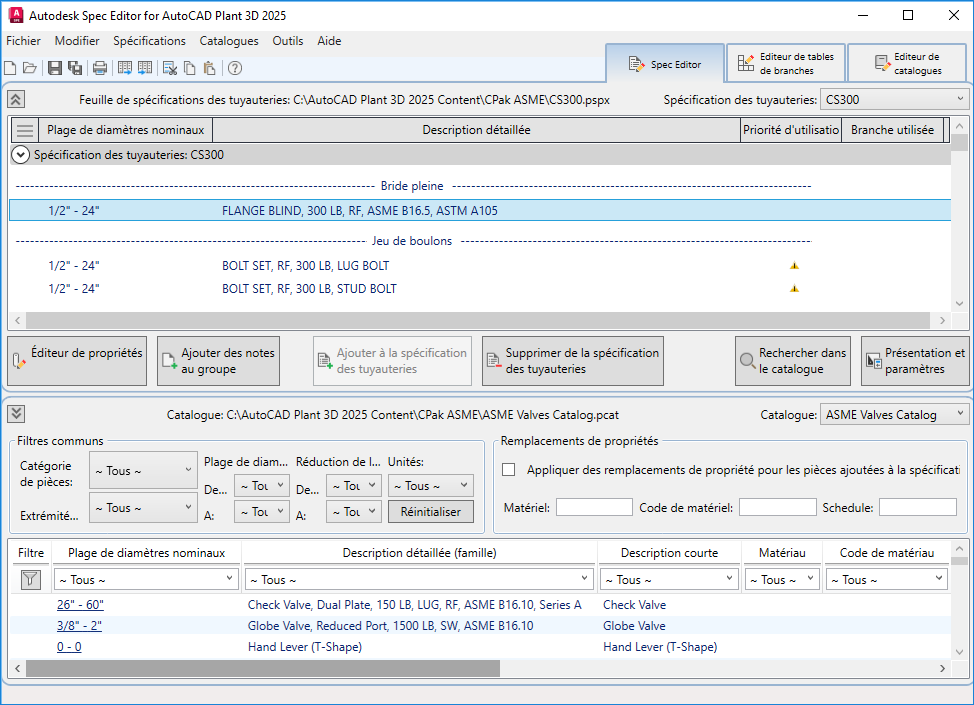Viewport: 974px width, 705px height.
Task: Click the Copy toolbar icon
Action: tap(190, 68)
